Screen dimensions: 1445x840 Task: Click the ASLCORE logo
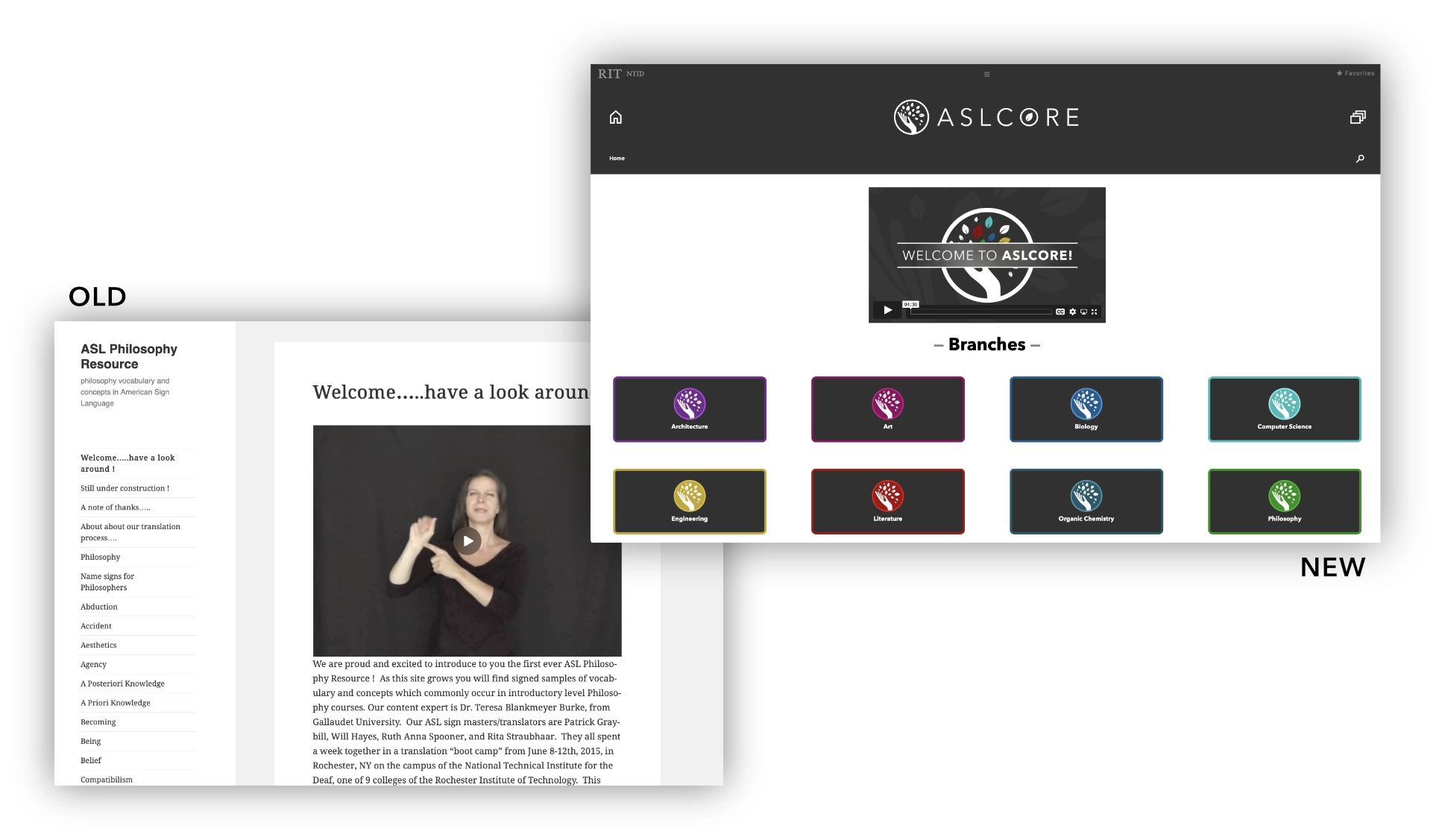986,117
